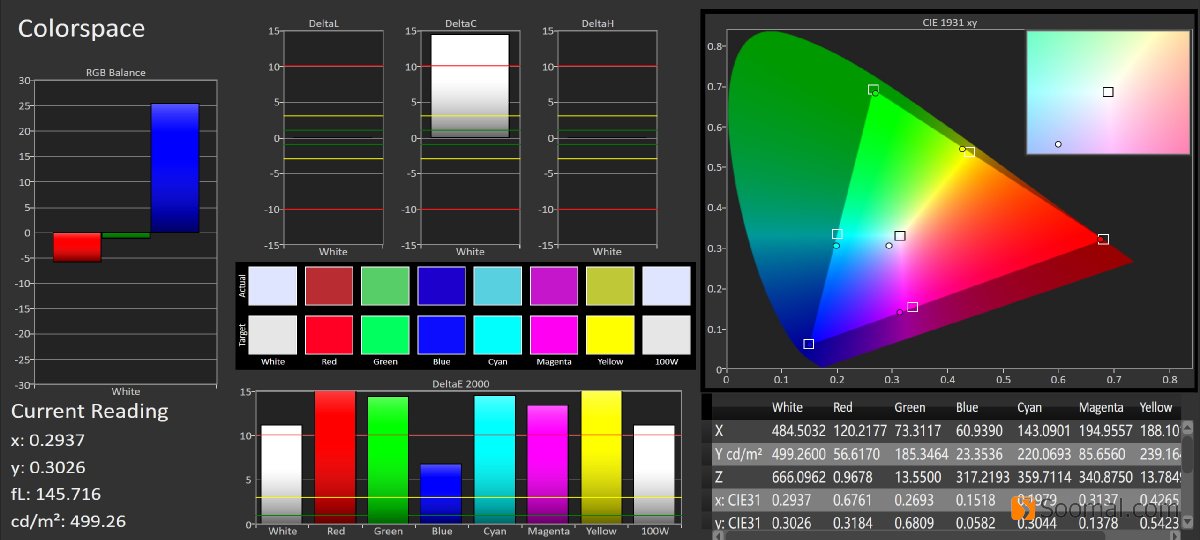Select the green primary target square on CIE chart
This screenshot has height=540, width=1200.
coord(873,90)
